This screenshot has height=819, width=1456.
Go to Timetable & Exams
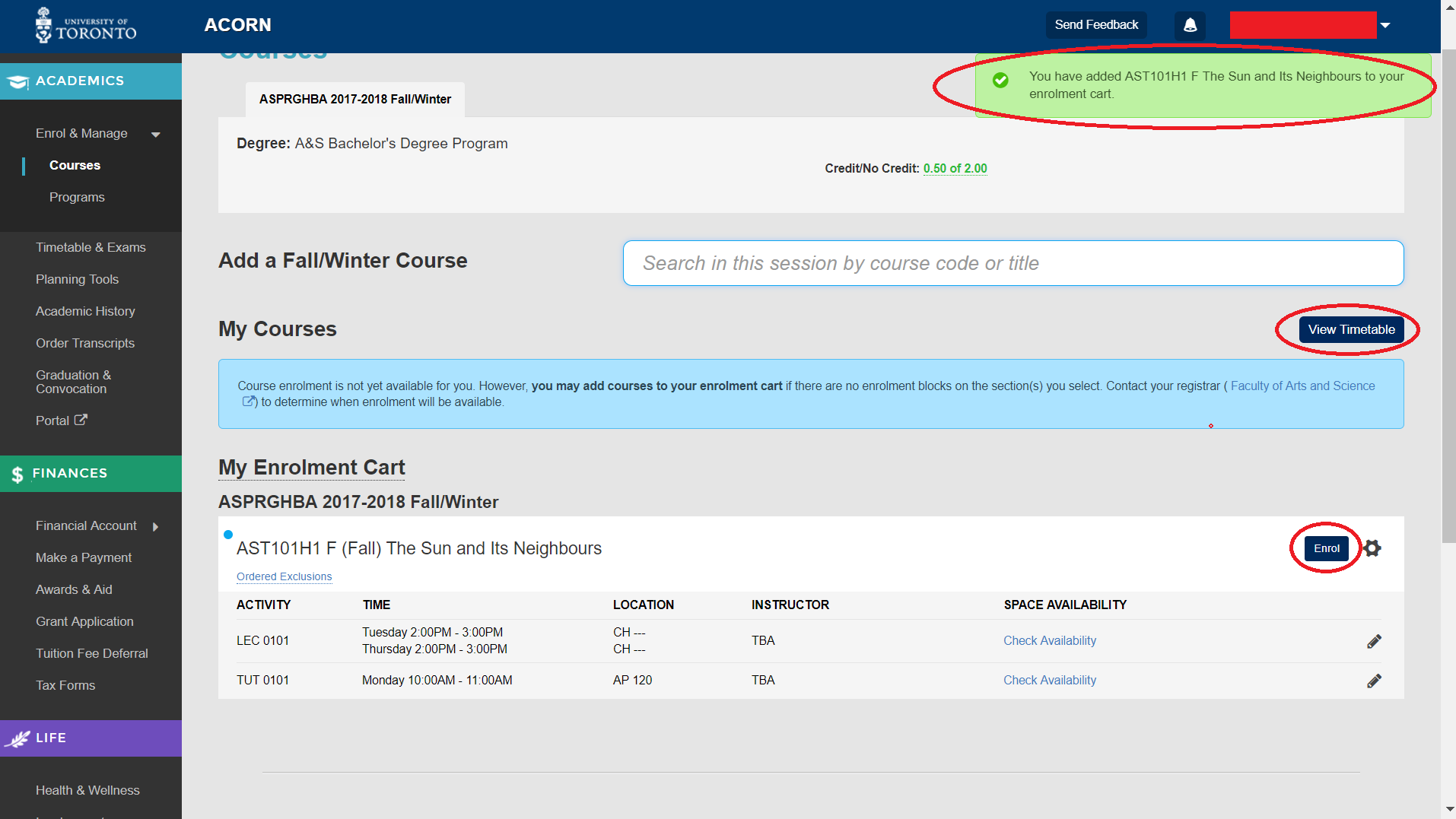pos(91,247)
